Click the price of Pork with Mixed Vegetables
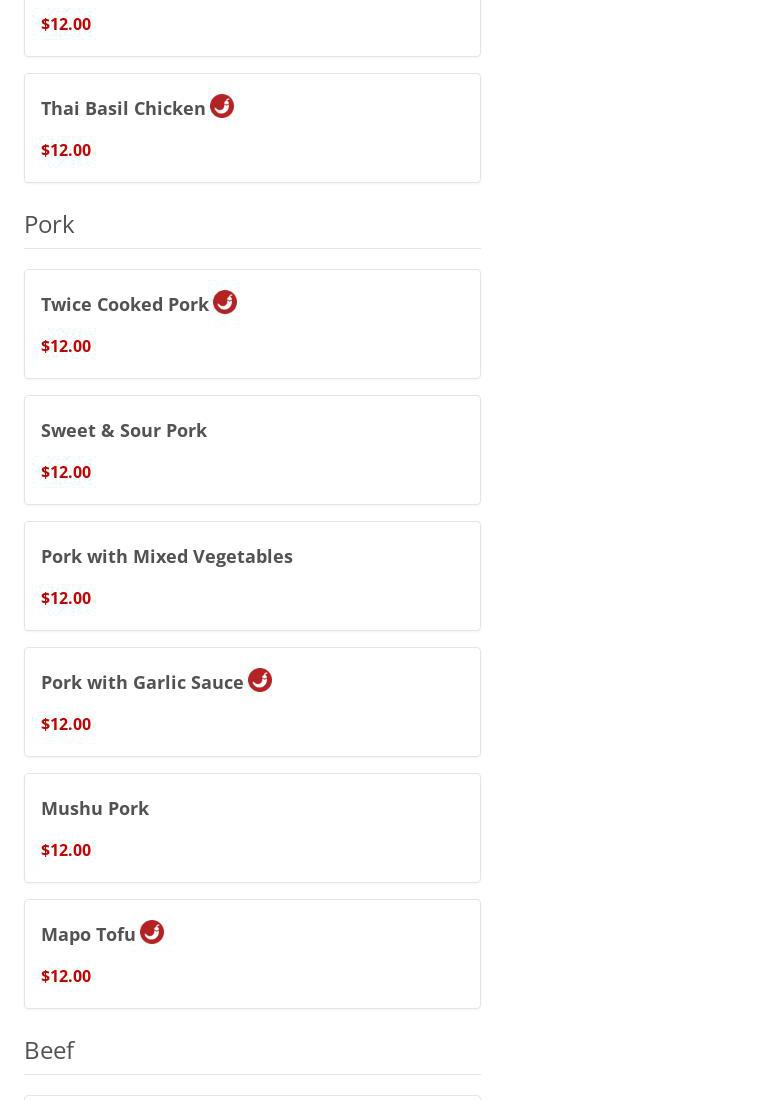Image resolution: width=770 pixels, height=1100 pixels. (66, 598)
